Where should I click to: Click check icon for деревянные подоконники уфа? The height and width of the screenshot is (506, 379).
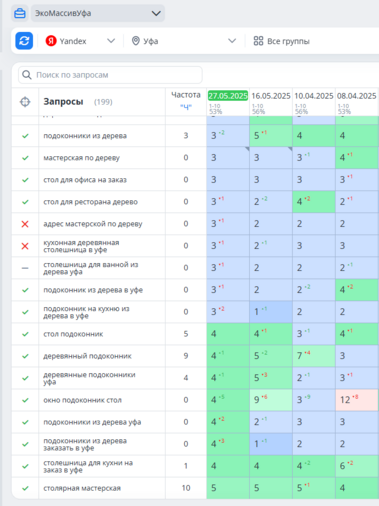[x=25, y=378]
